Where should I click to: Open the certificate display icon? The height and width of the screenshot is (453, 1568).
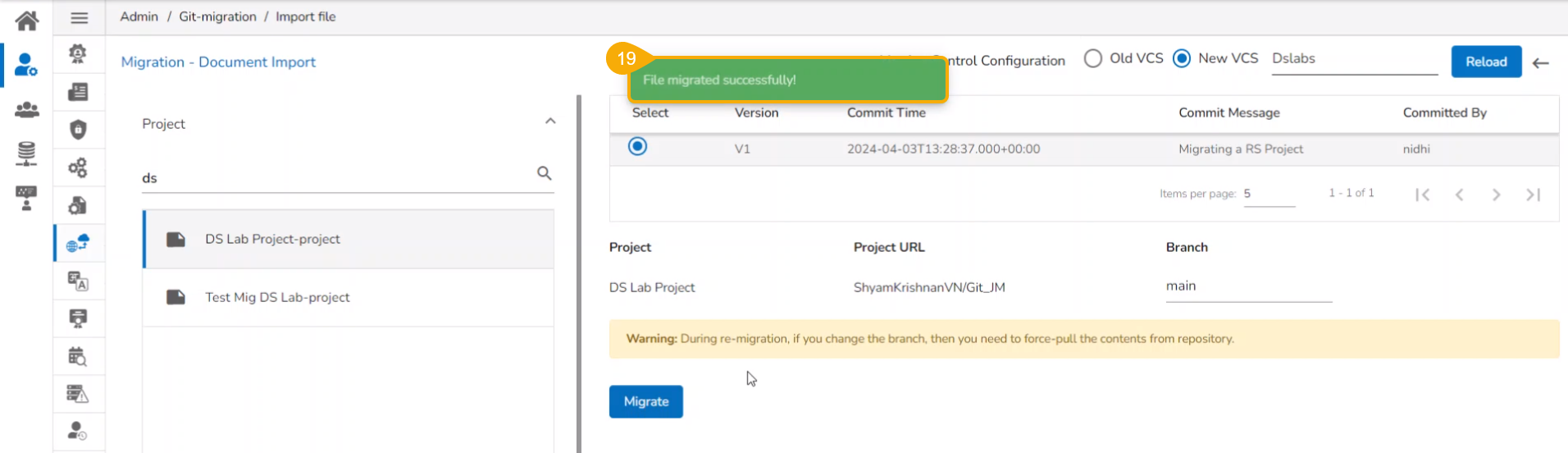point(78,318)
